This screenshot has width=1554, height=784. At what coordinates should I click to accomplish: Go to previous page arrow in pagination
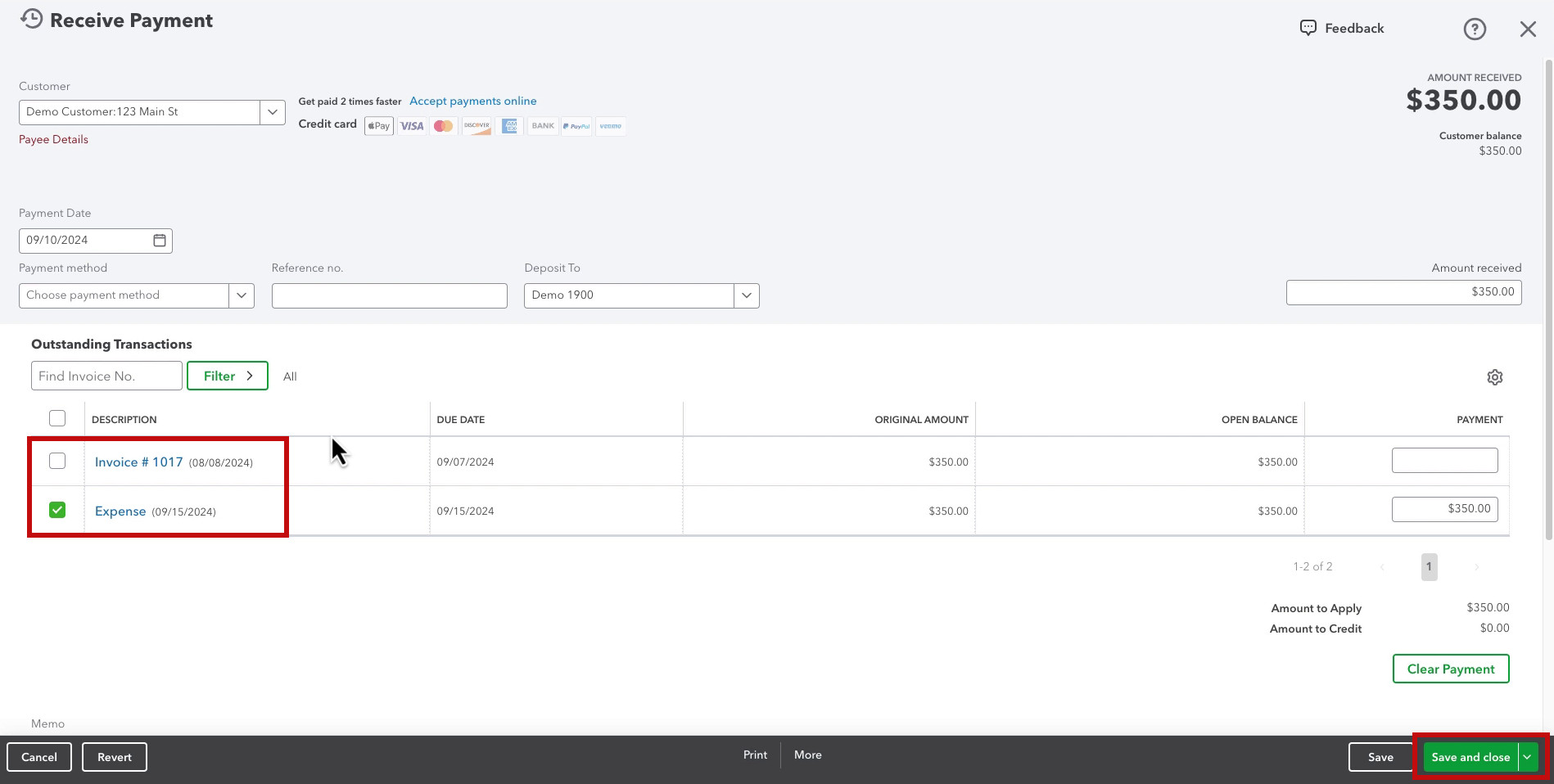1382,567
